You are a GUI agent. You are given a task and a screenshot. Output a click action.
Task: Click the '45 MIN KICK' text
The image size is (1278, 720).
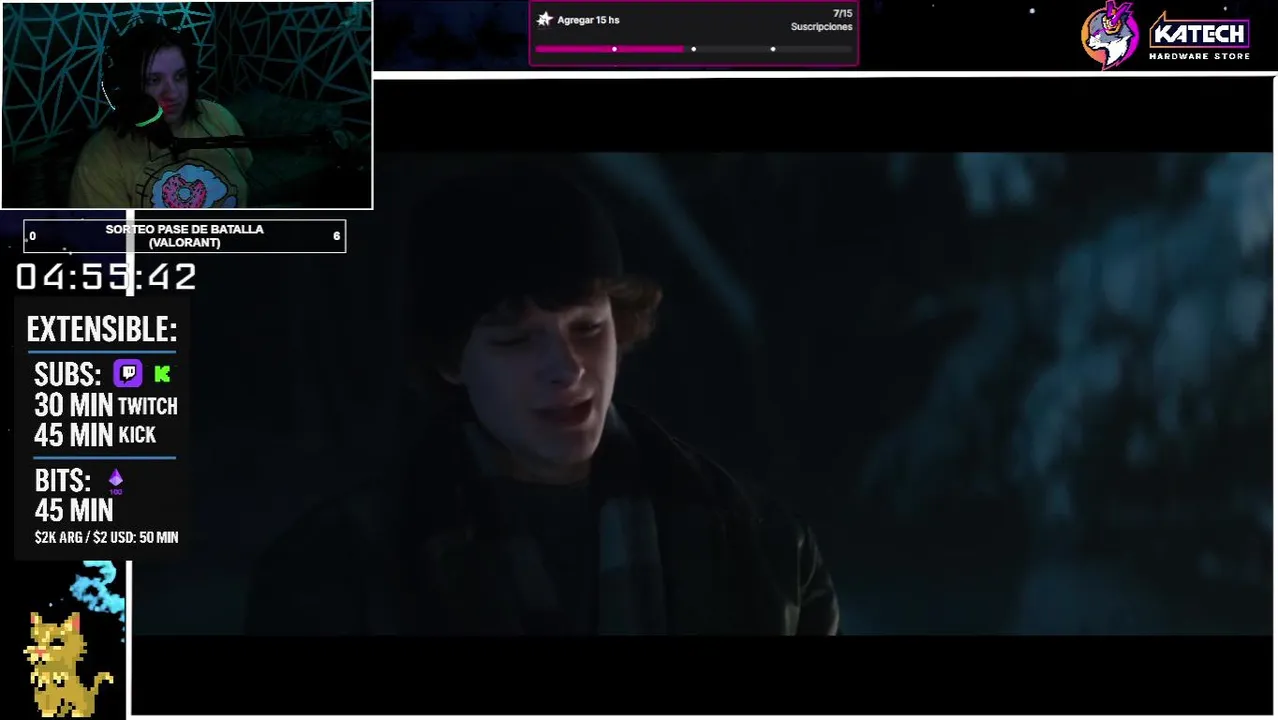click(95, 435)
